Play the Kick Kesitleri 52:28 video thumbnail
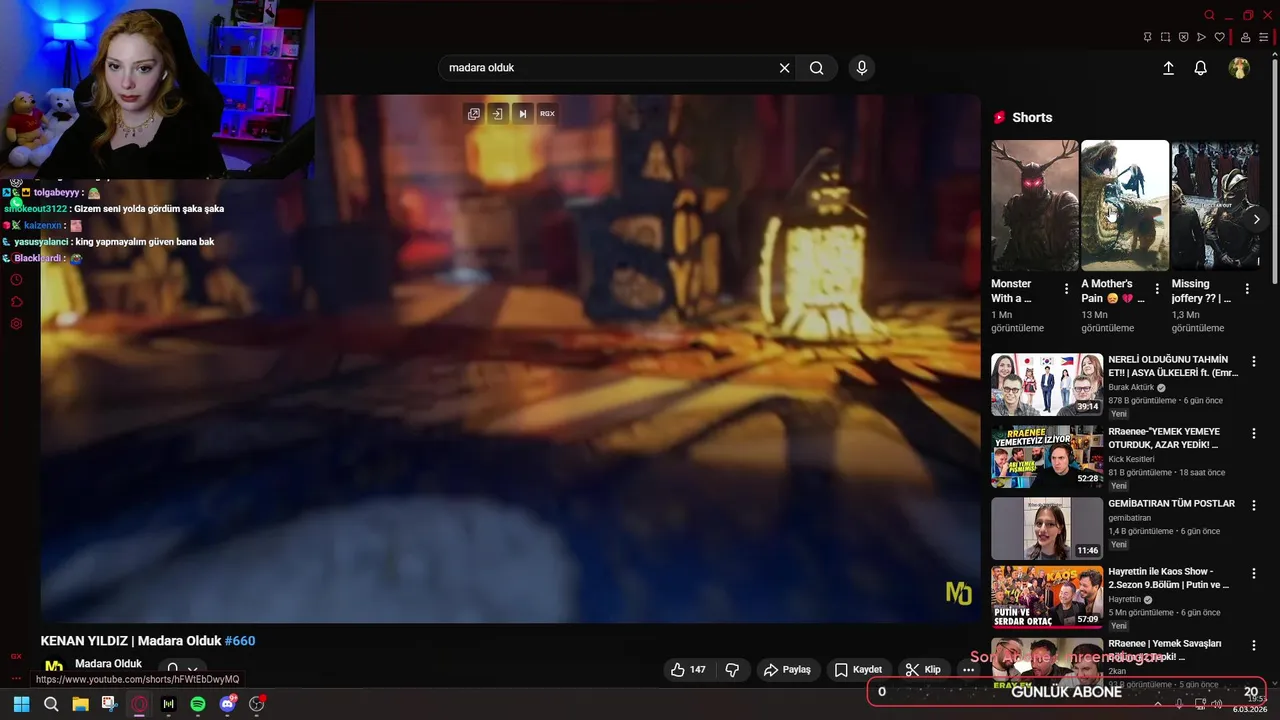 click(1047, 456)
